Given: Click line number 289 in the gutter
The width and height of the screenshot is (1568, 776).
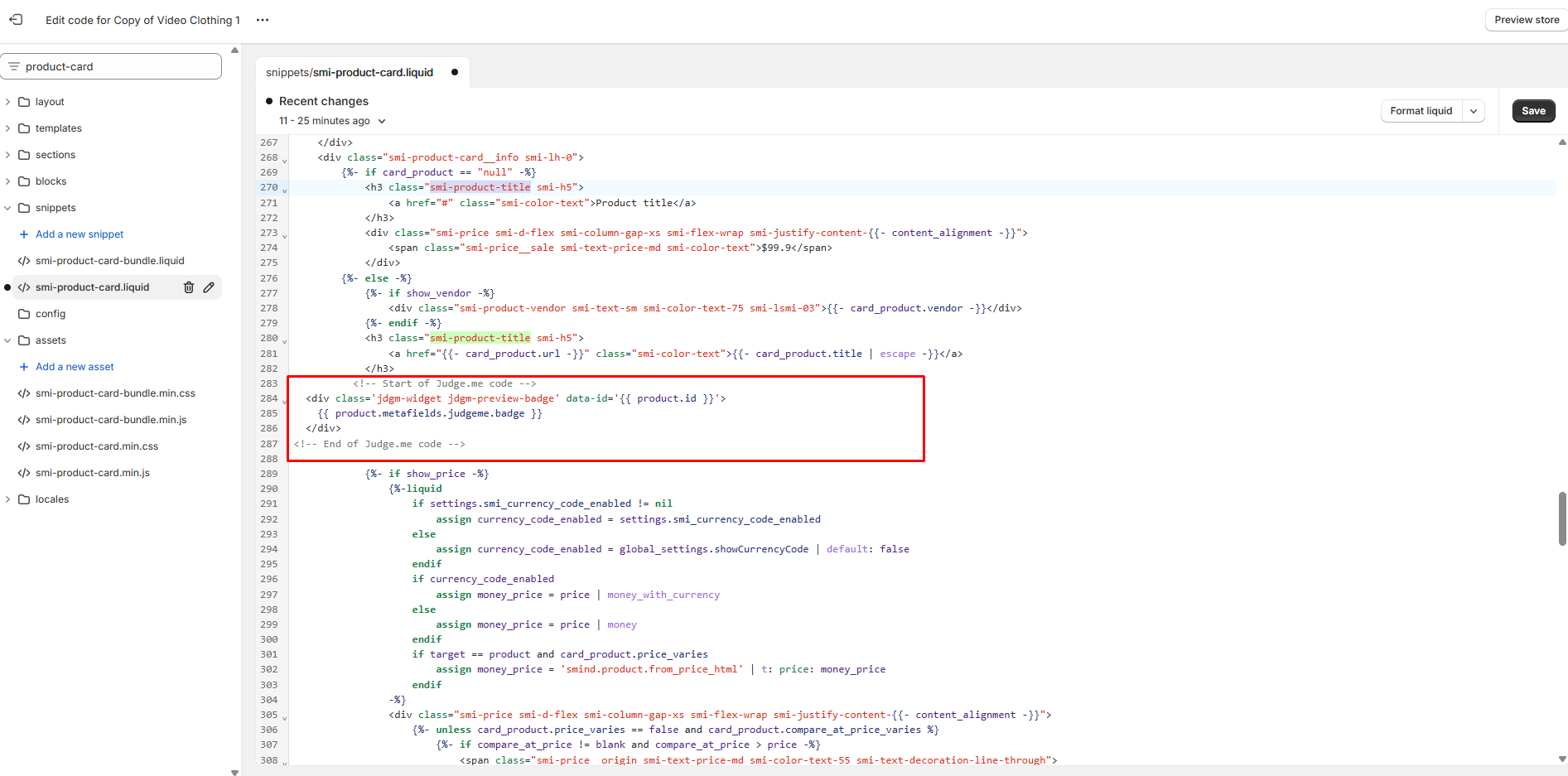Looking at the screenshot, I should pyautogui.click(x=269, y=474).
